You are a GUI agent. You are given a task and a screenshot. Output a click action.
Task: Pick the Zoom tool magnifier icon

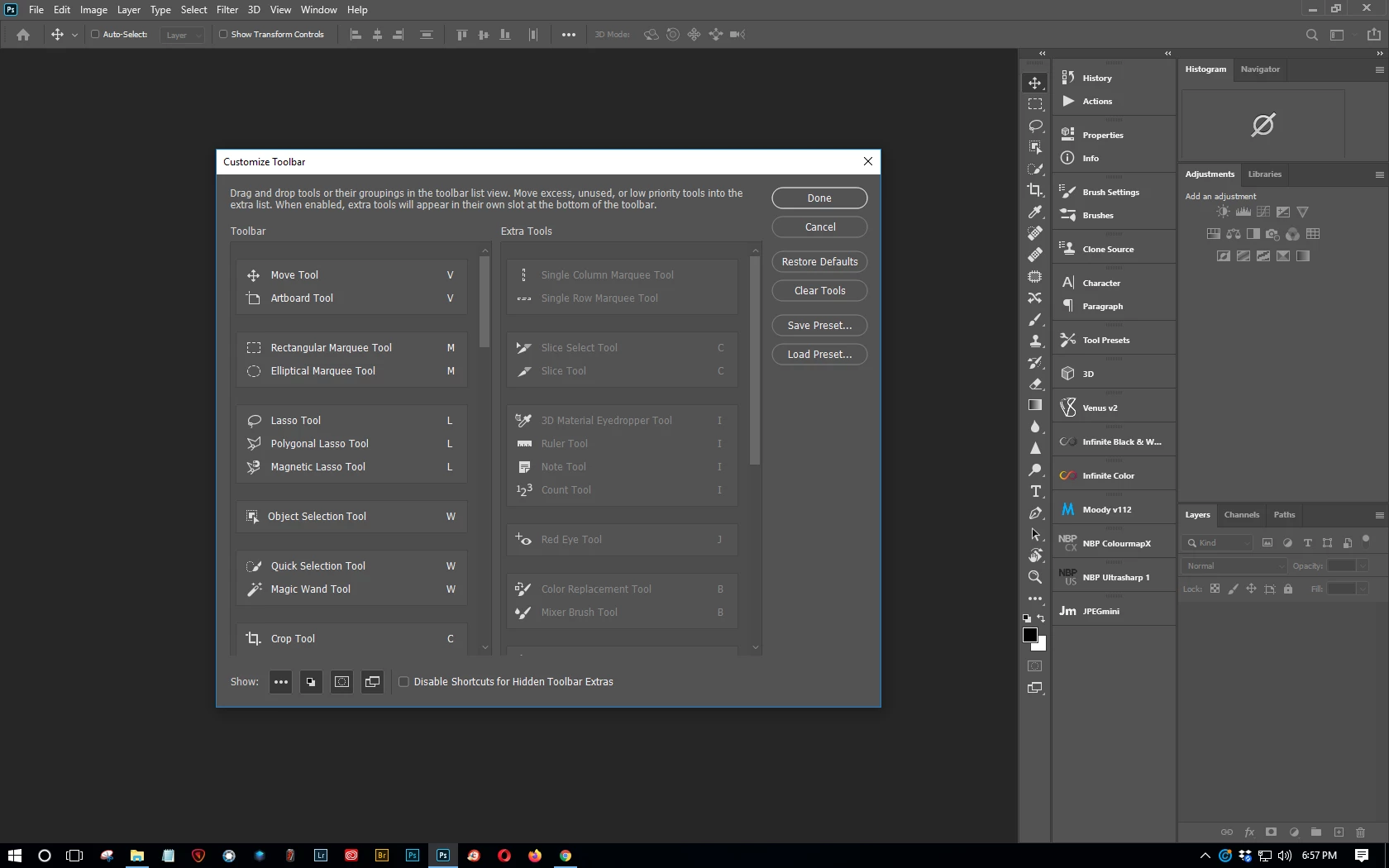coord(1035,577)
